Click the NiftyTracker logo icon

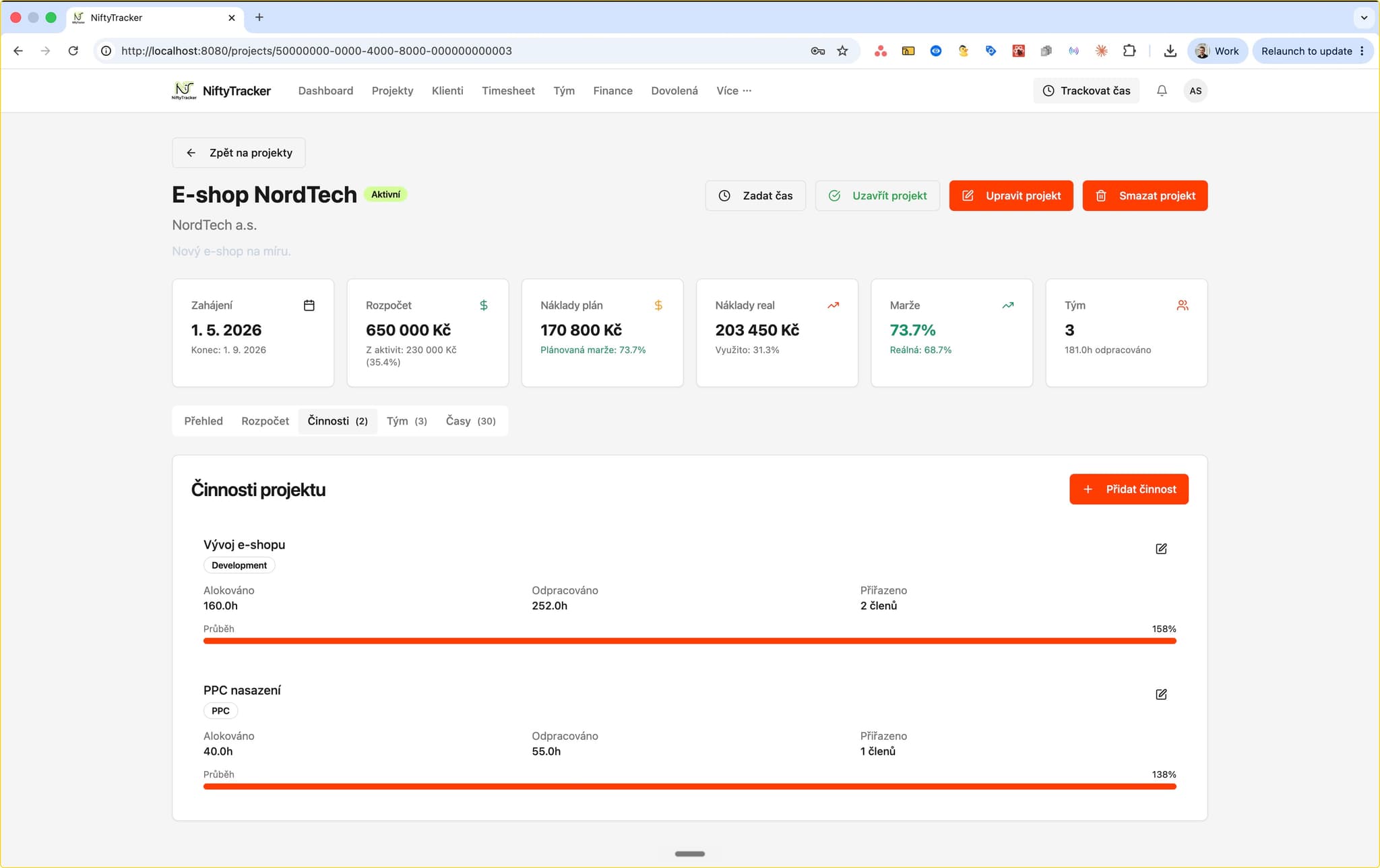184,90
